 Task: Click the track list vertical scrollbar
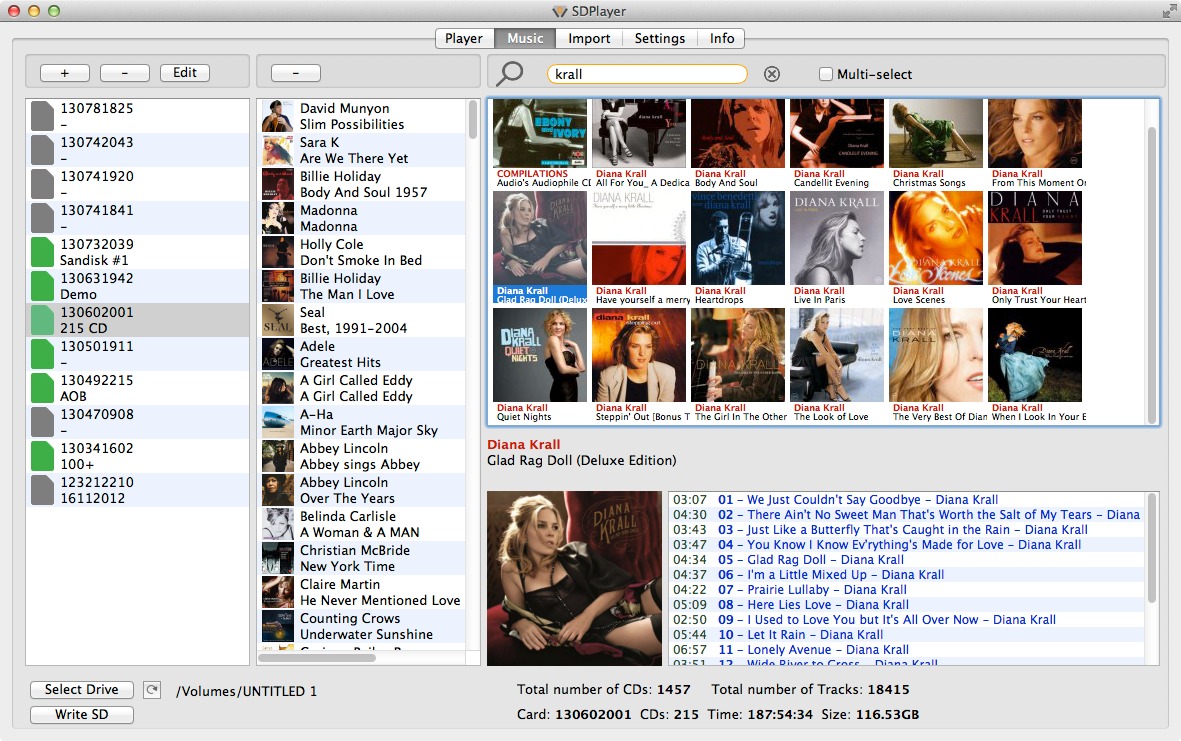point(1152,547)
